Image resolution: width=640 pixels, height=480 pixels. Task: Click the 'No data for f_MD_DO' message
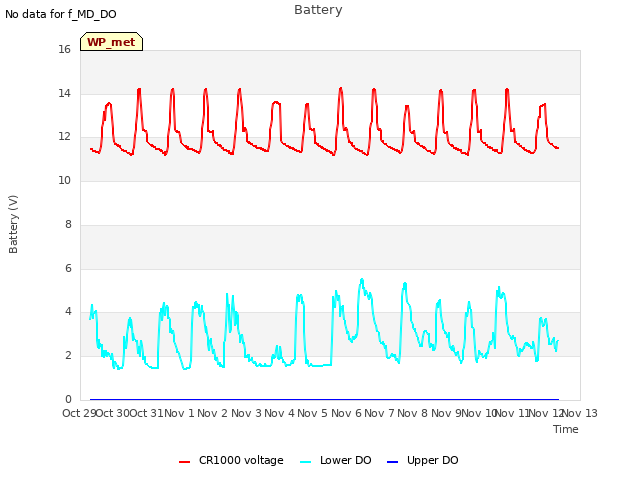(61, 14)
